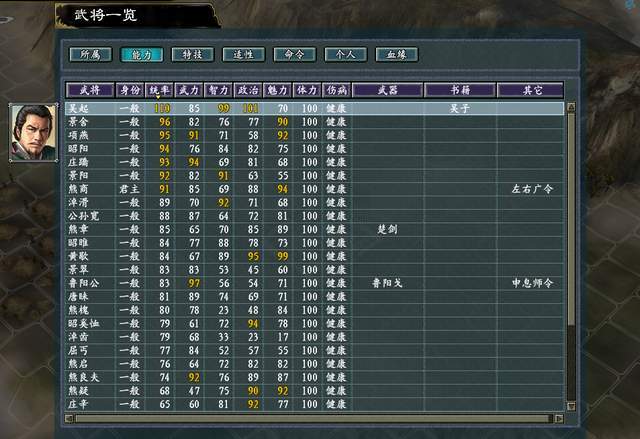
Task: Select general 淖滑 row
Action: 314,202
